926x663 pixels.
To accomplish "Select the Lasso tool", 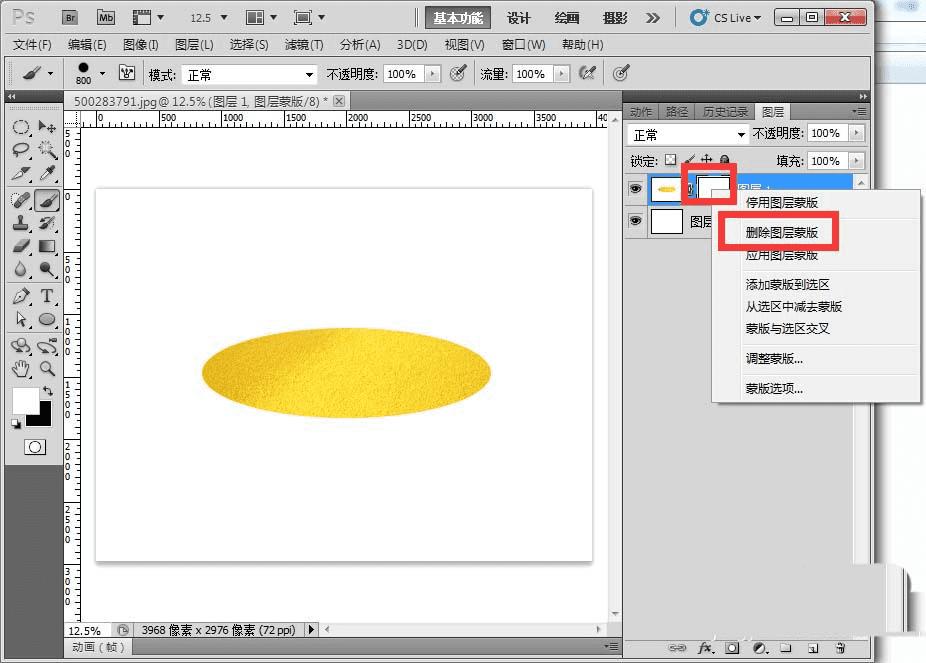I will (21, 150).
